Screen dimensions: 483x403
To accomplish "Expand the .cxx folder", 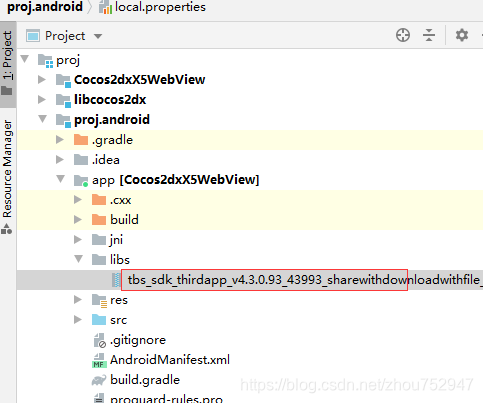I will click(x=78, y=199).
